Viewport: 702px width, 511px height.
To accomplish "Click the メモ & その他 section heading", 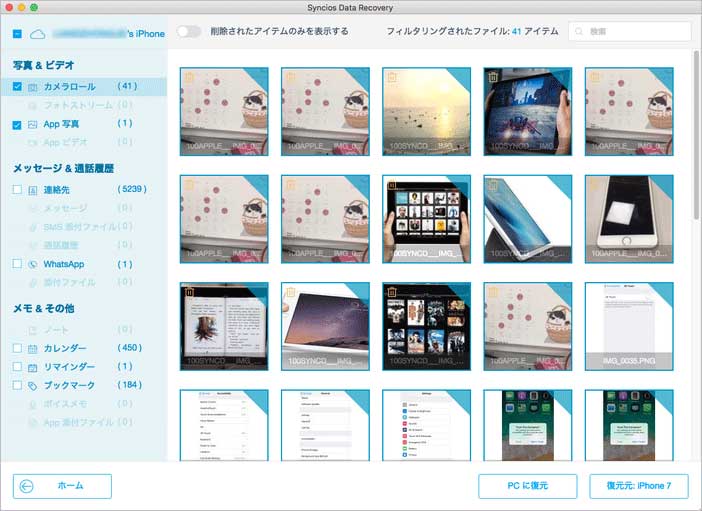I will click(43, 309).
